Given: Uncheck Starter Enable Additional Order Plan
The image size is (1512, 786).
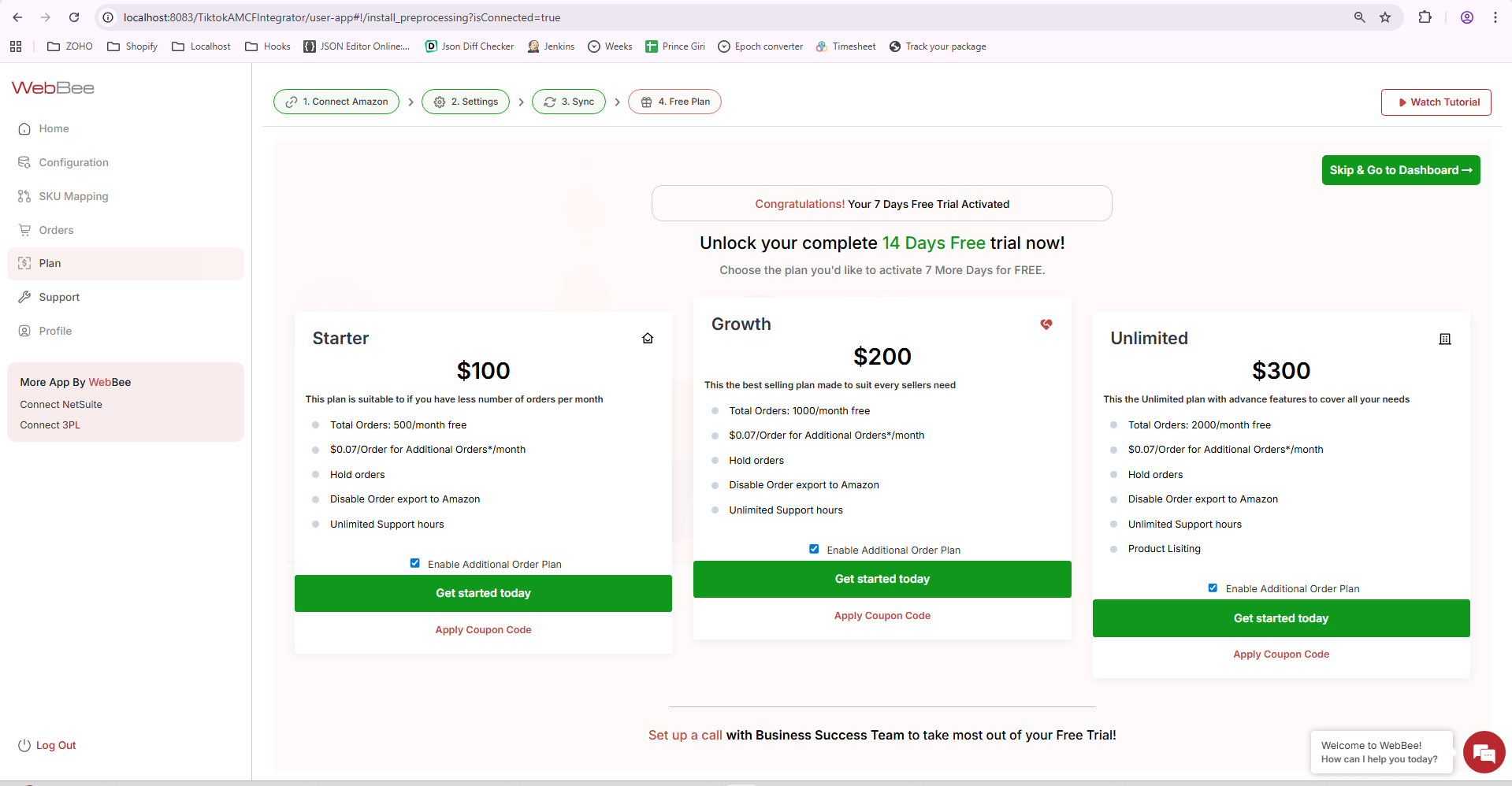Looking at the screenshot, I should click(x=415, y=563).
